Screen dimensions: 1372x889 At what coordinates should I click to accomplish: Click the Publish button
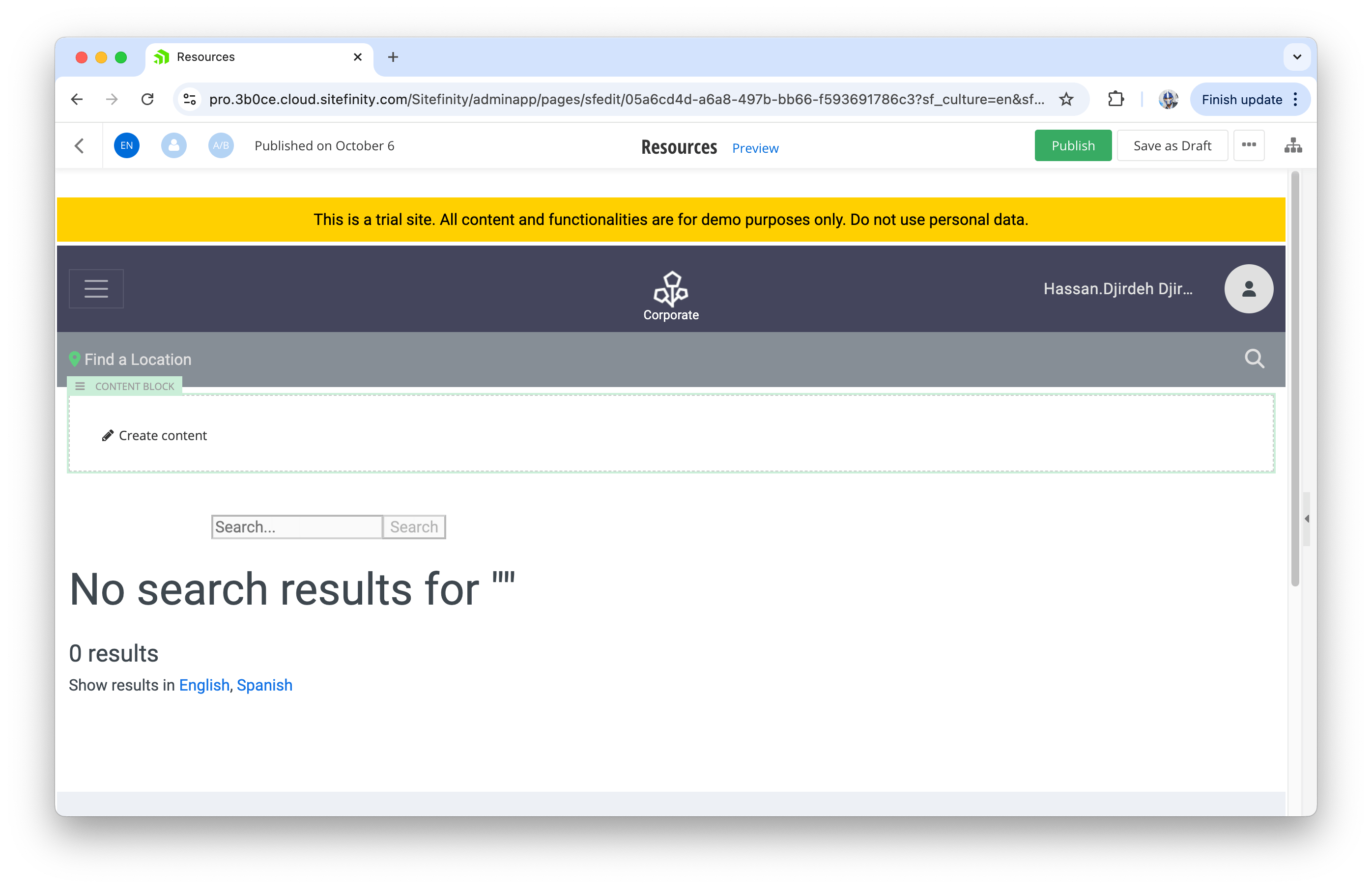(x=1074, y=145)
